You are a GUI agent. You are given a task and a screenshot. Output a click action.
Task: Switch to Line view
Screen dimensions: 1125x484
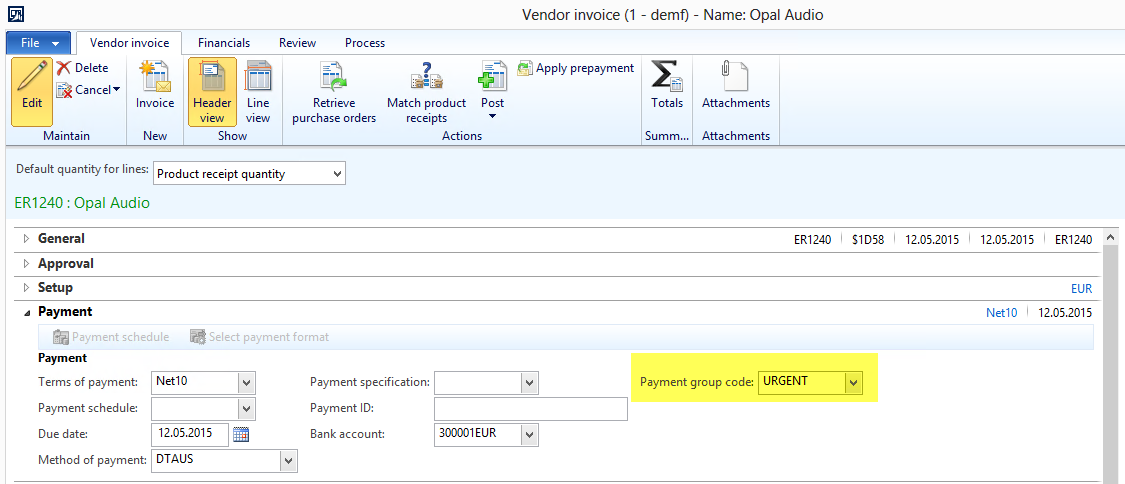[x=258, y=80]
